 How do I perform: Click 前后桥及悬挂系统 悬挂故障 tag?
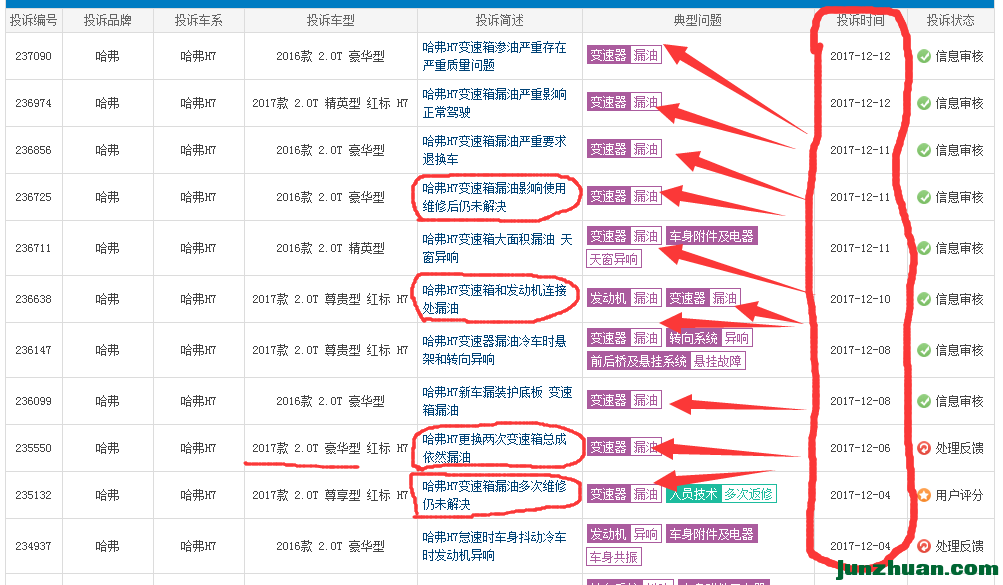[666, 361]
